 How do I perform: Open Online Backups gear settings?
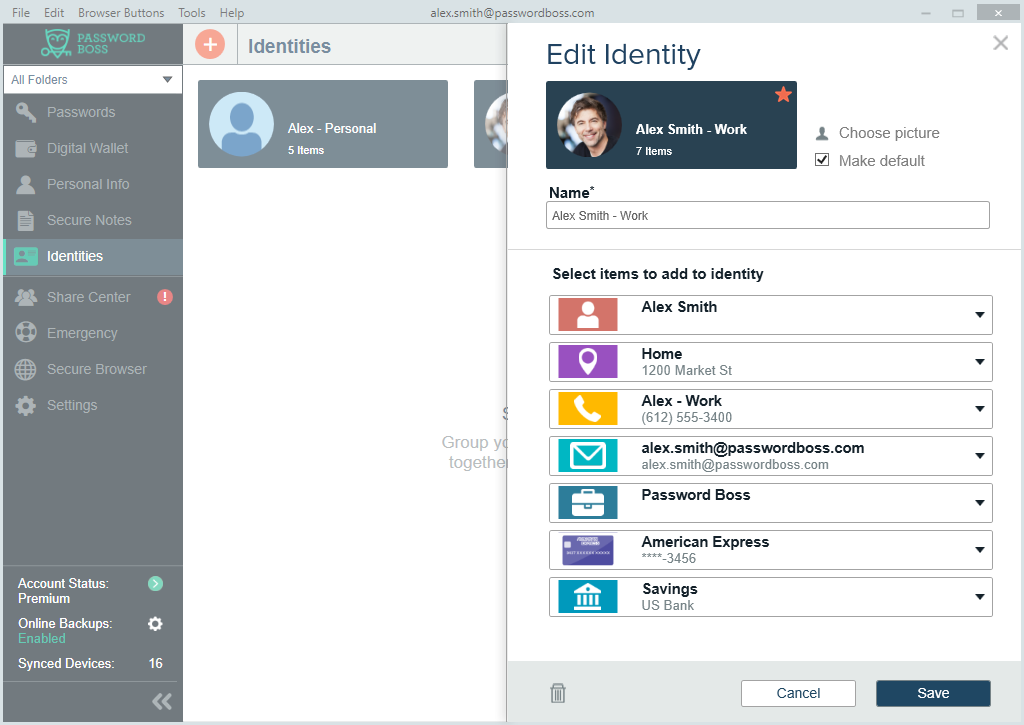tap(155, 624)
